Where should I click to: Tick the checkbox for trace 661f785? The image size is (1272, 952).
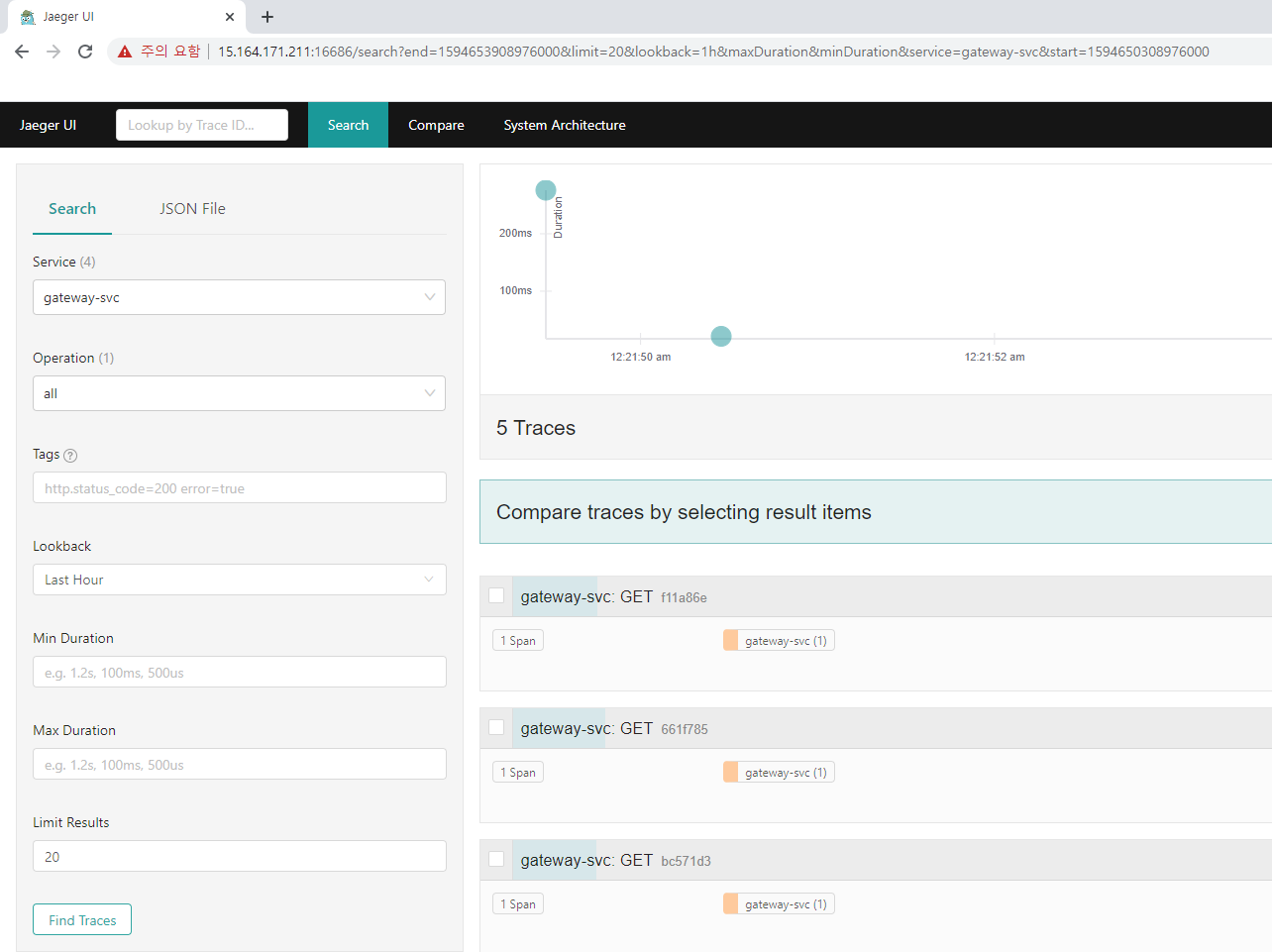496,727
